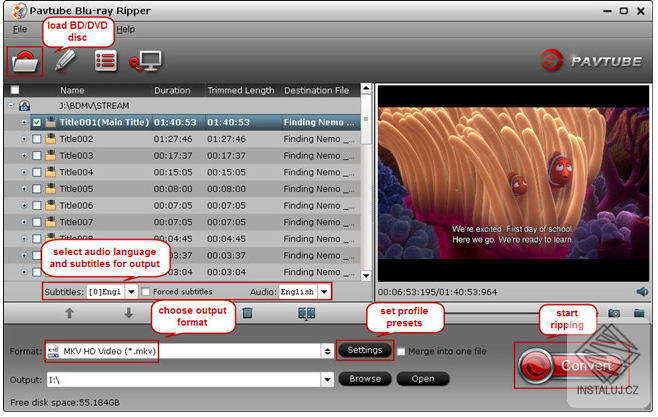Mute the preview volume speaker
Viewport: 658px width, 417px height.
click(x=642, y=292)
